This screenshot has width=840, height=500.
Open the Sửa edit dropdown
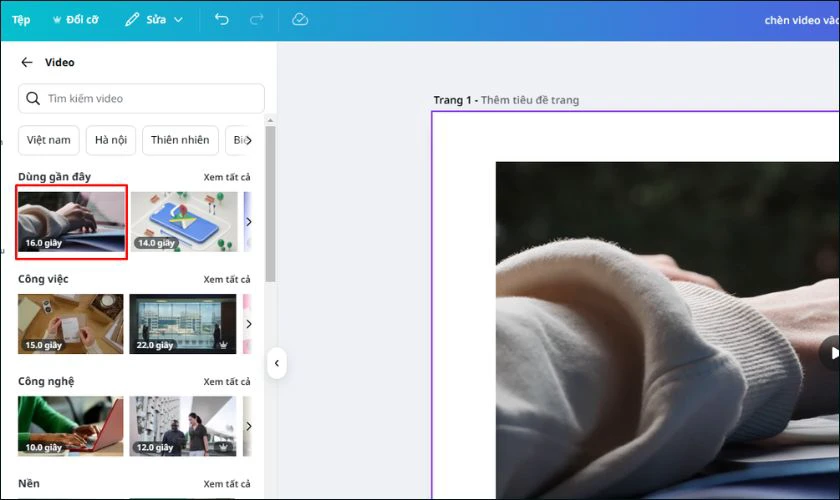(154, 20)
